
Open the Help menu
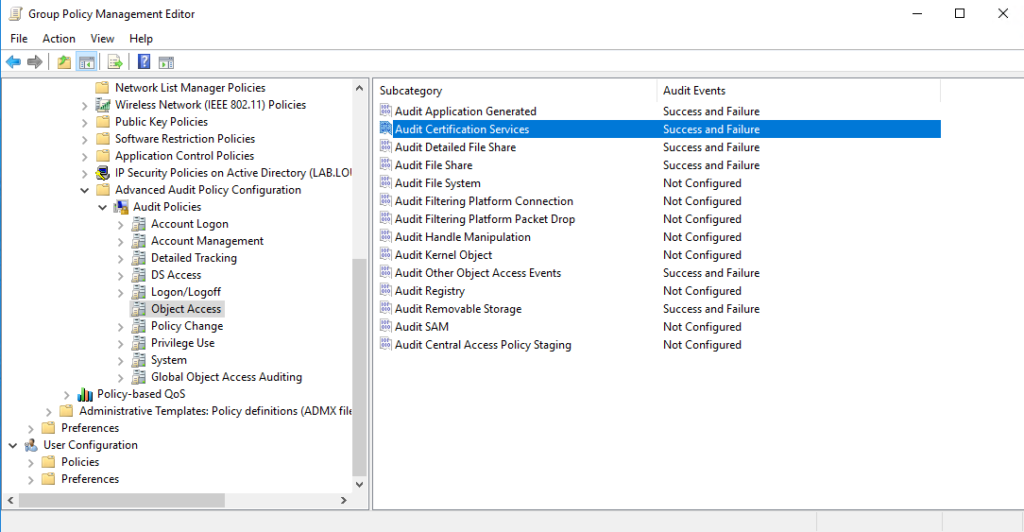140,39
